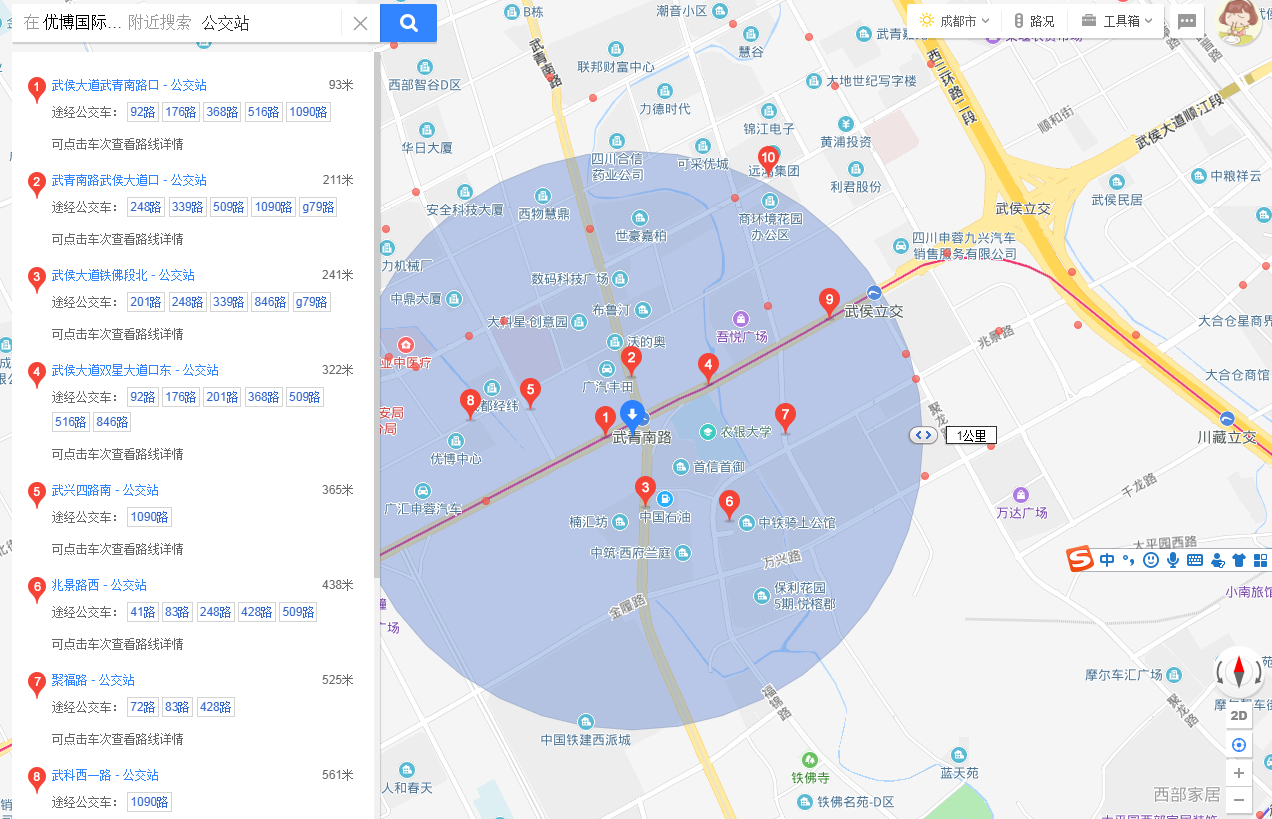
Task: Toggle Sogou input 中 language mode
Action: (1107, 560)
